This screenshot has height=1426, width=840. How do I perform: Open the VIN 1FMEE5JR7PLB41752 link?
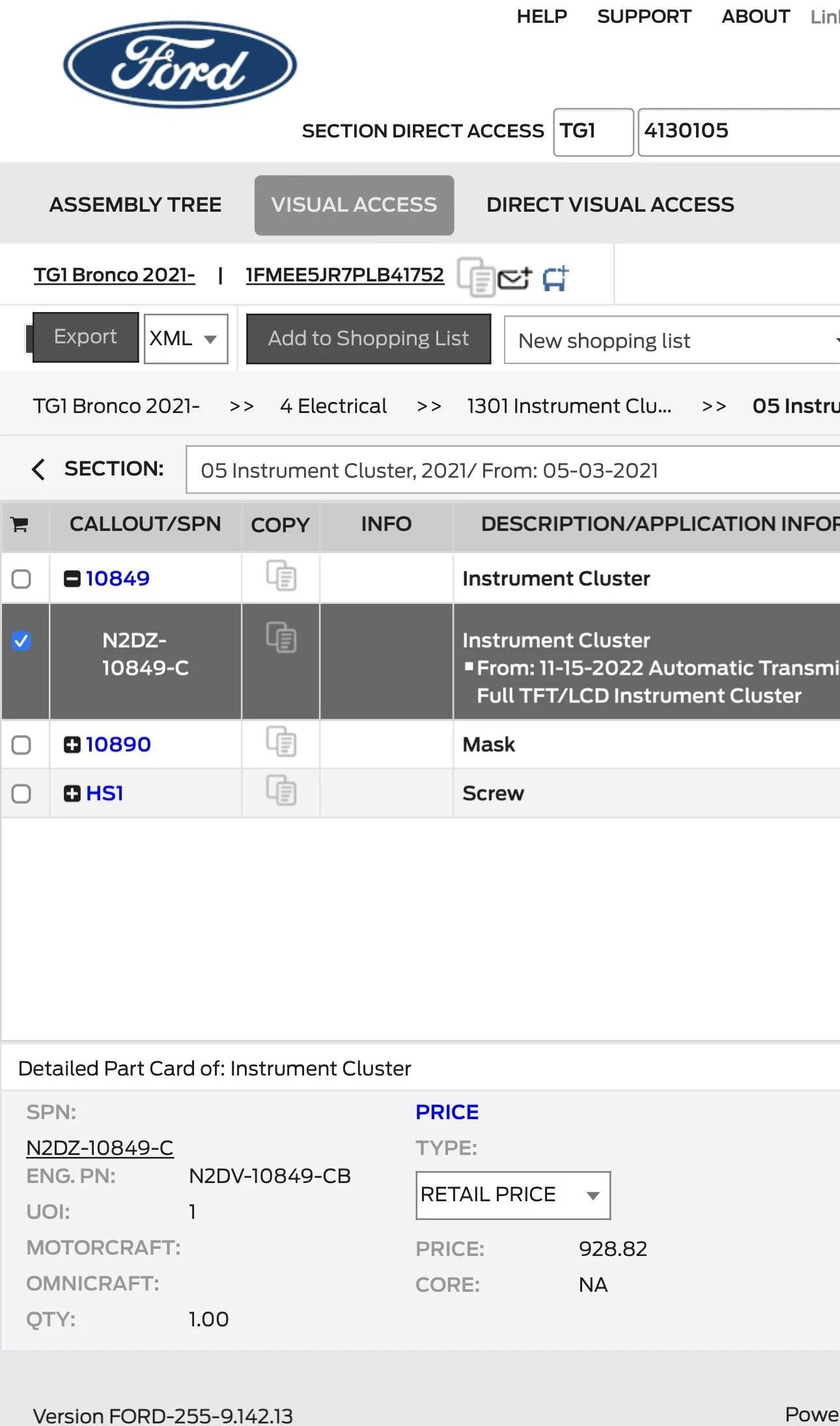[x=345, y=275]
